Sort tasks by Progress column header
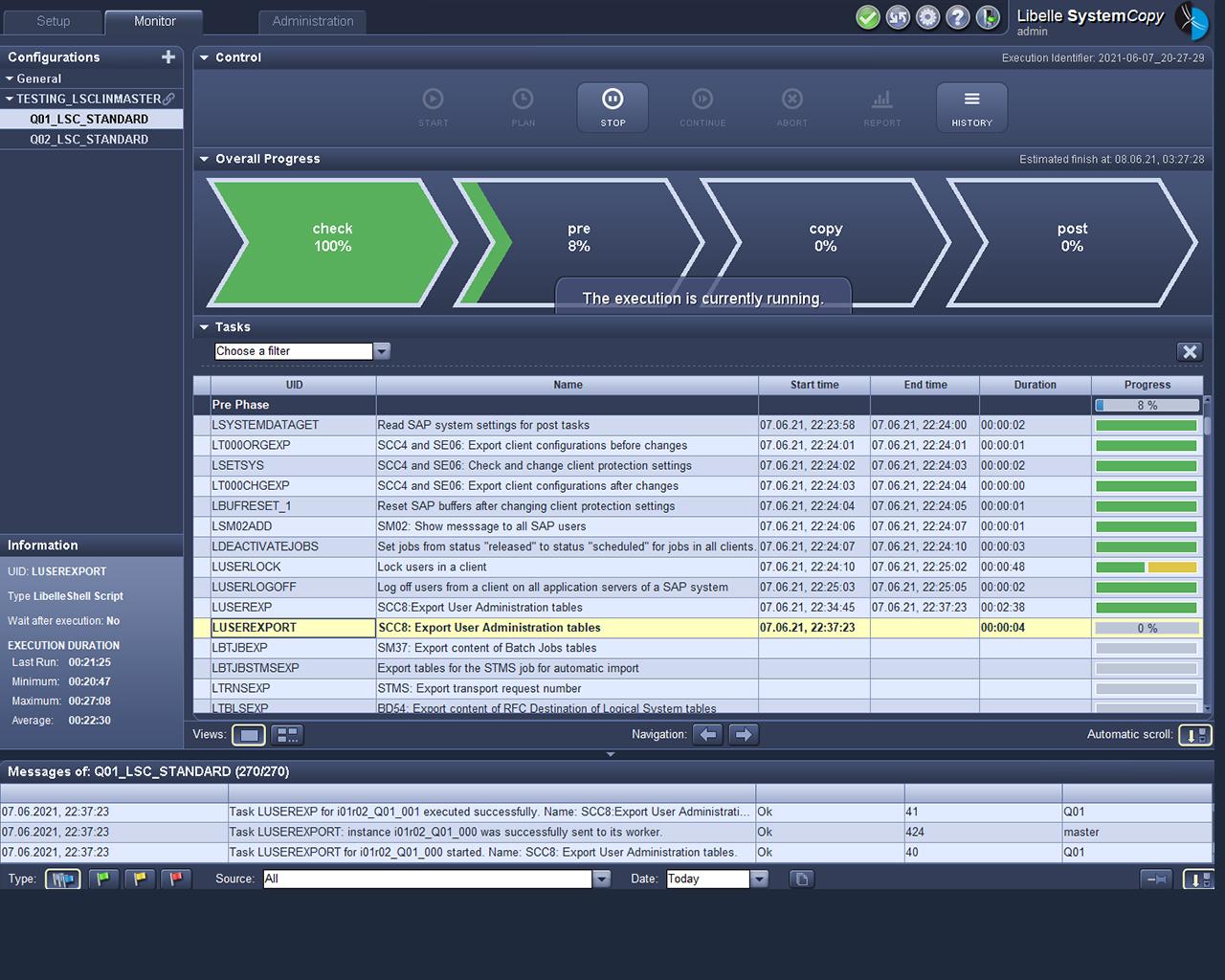The height and width of the screenshot is (980, 1225). 1147,385
